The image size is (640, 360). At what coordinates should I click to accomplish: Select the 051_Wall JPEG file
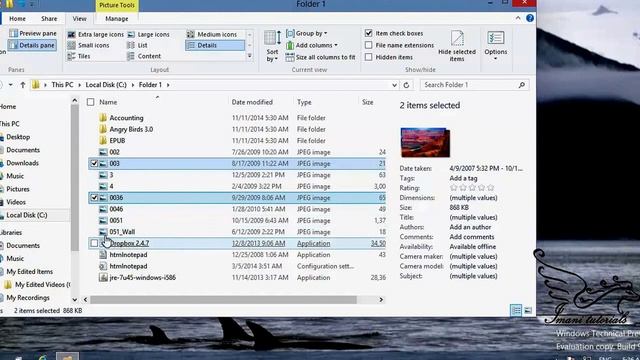[122, 232]
